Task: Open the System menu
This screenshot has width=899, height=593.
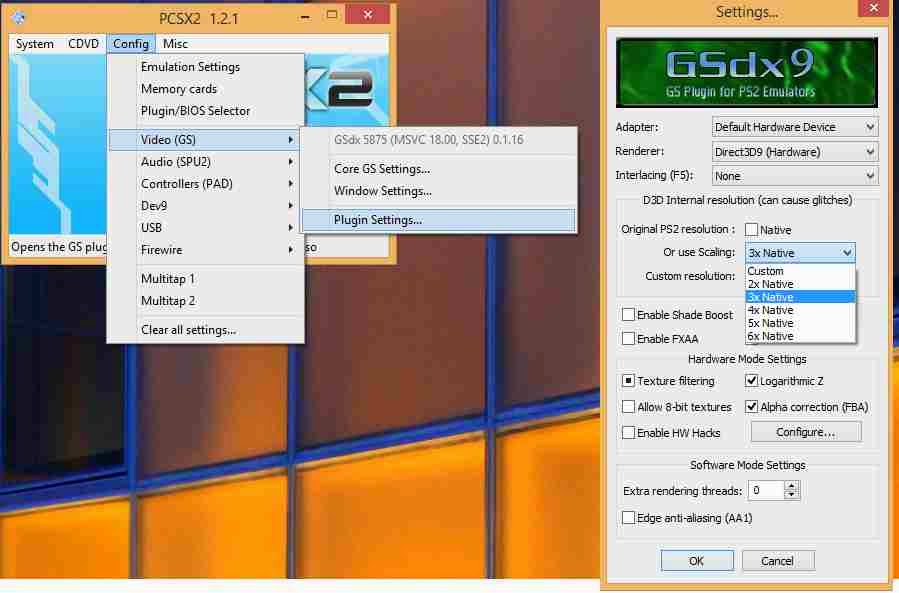Action: (x=33, y=43)
